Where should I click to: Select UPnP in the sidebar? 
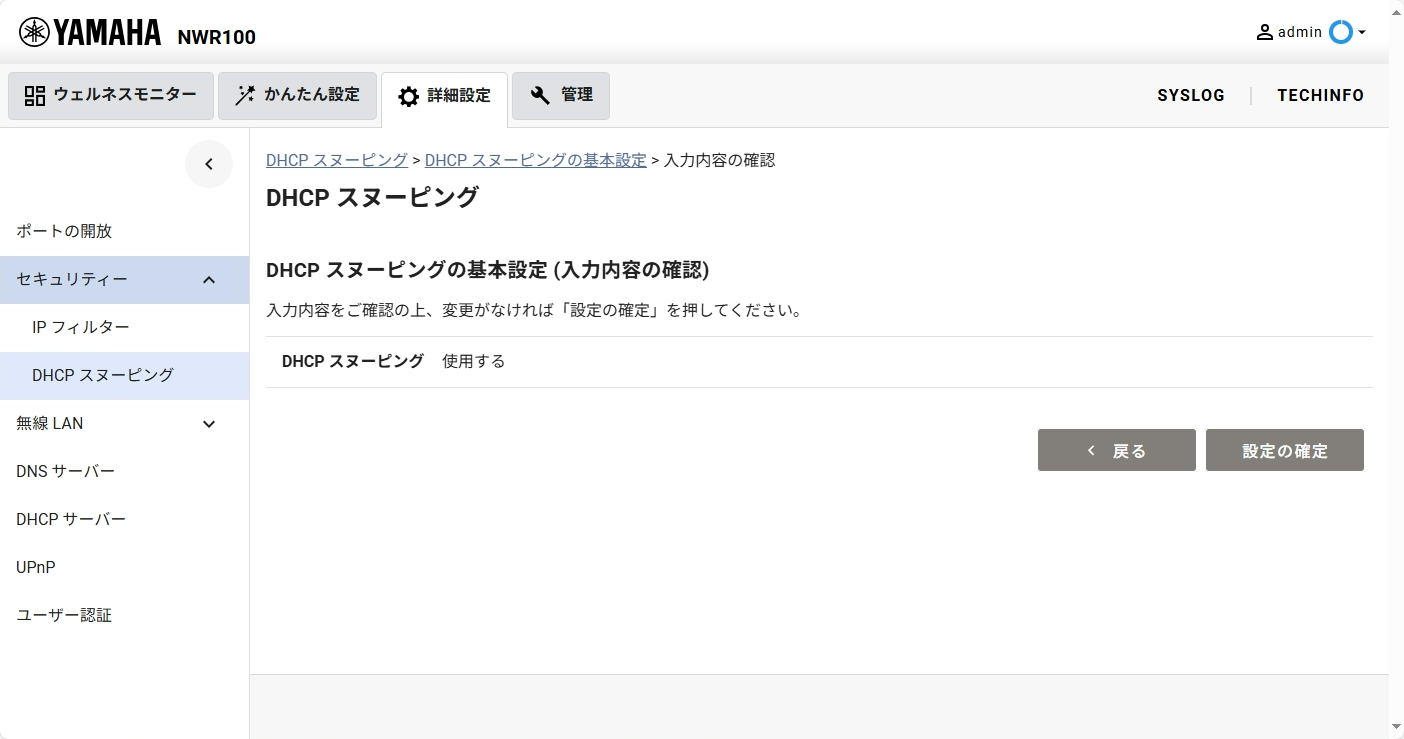click(x=36, y=567)
